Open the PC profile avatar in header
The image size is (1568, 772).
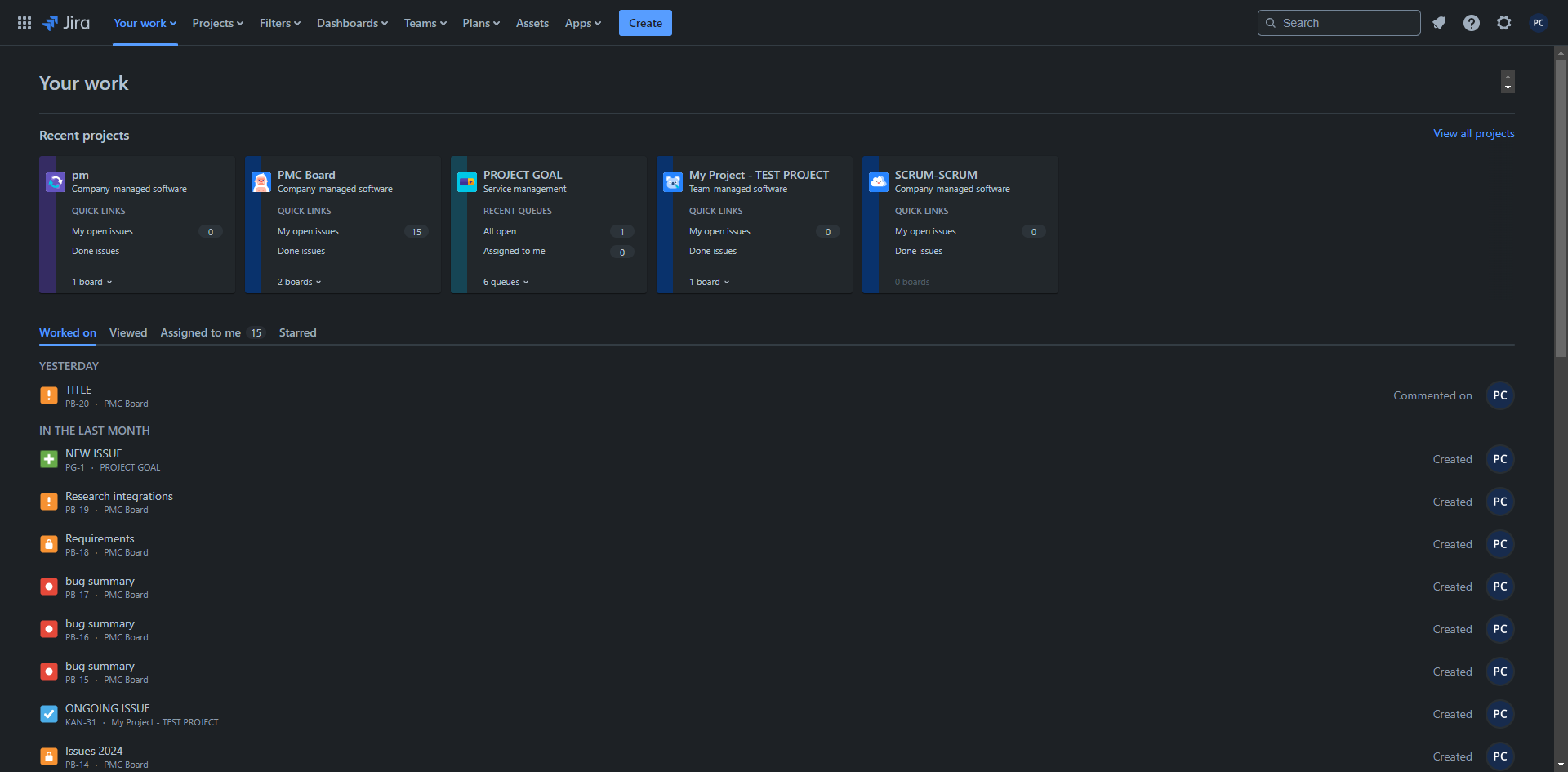[1539, 23]
